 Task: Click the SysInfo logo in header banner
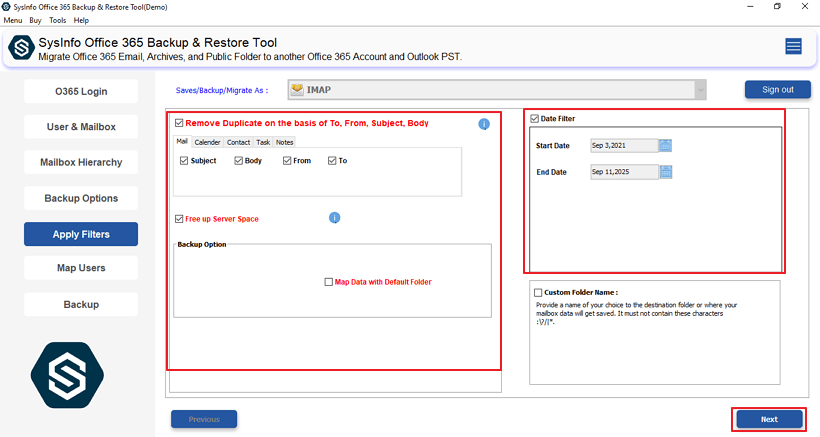click(21, 48)
